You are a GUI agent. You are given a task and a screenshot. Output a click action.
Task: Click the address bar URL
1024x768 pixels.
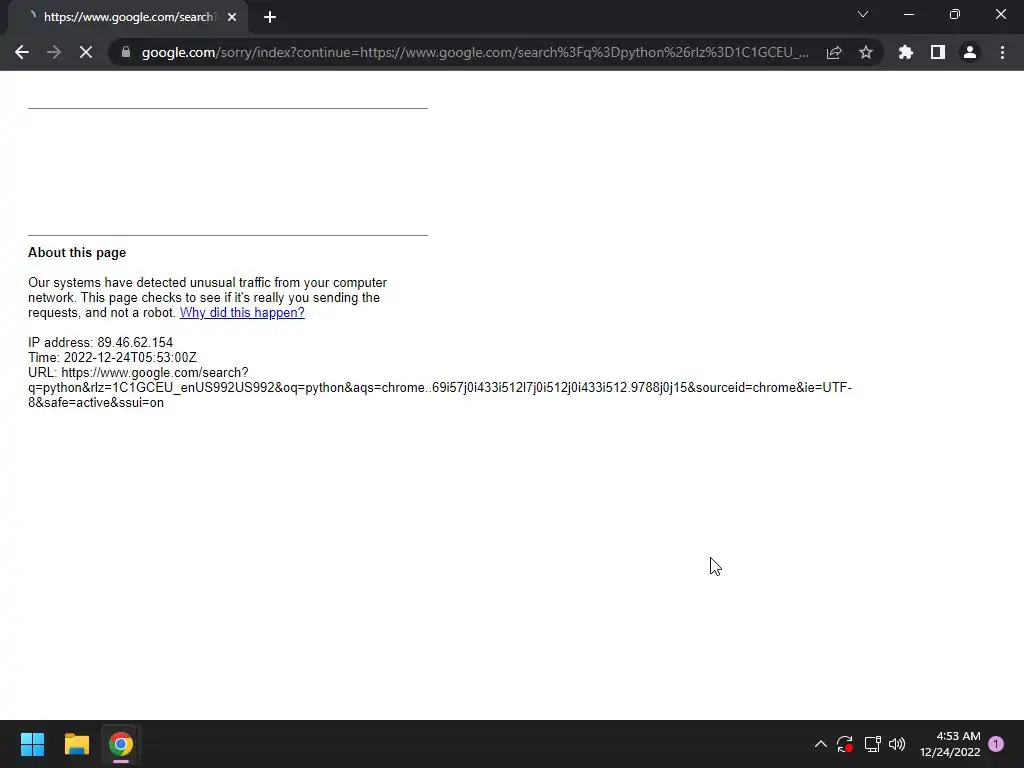[x=475, y=52]
